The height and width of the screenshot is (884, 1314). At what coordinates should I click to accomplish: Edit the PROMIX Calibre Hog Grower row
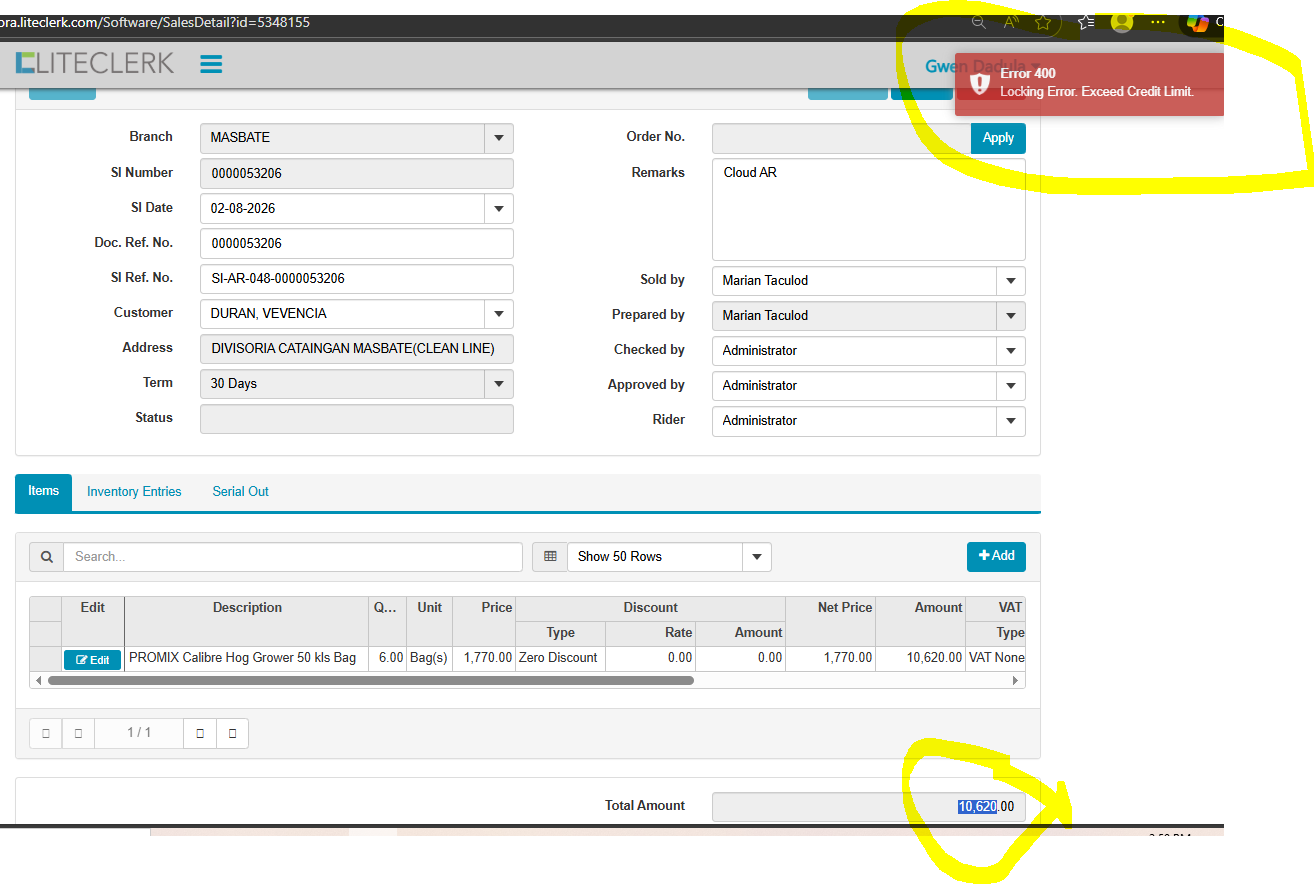(x=92, y=660)
